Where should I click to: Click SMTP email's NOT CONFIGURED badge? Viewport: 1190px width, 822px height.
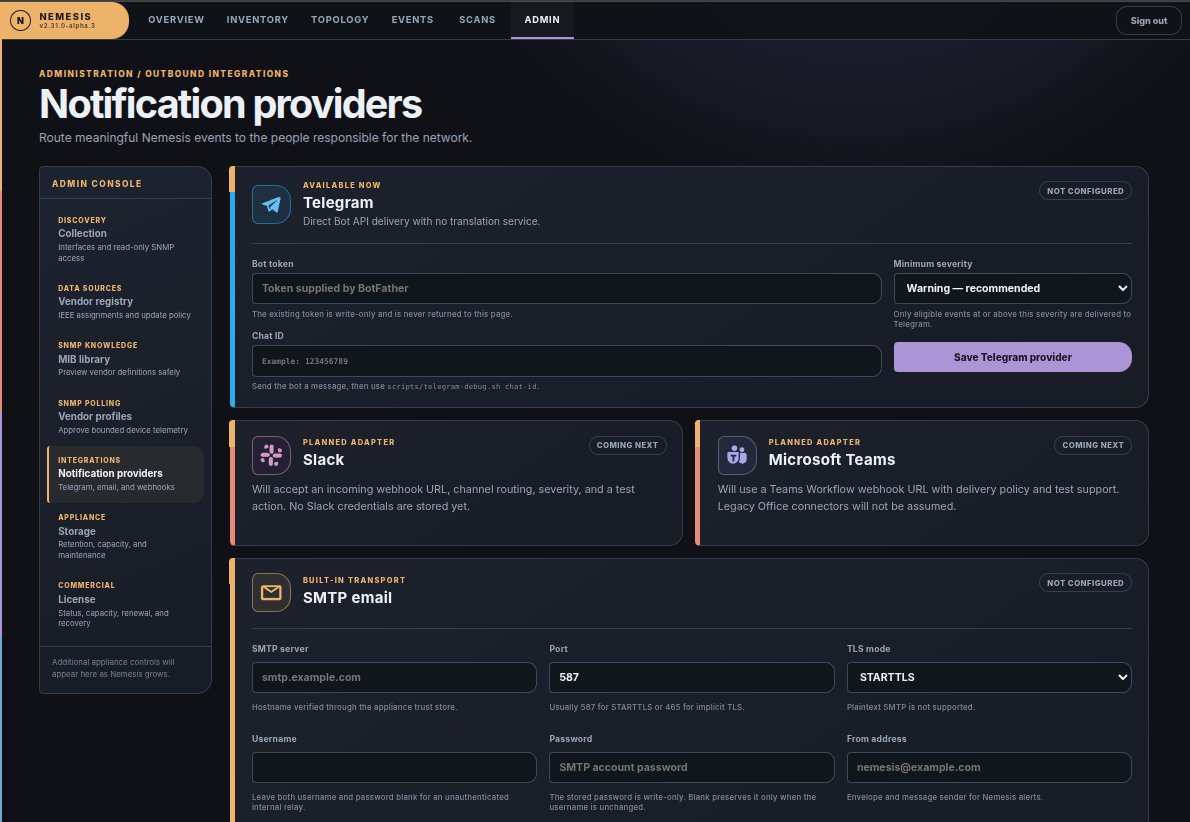[x=1085, y=583]
